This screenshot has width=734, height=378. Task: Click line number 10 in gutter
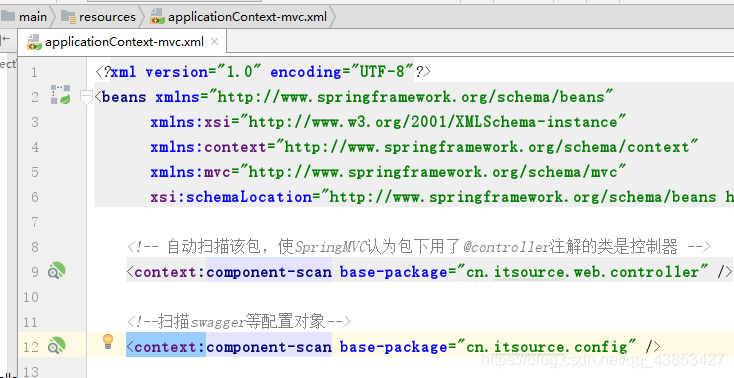[30, 297]
